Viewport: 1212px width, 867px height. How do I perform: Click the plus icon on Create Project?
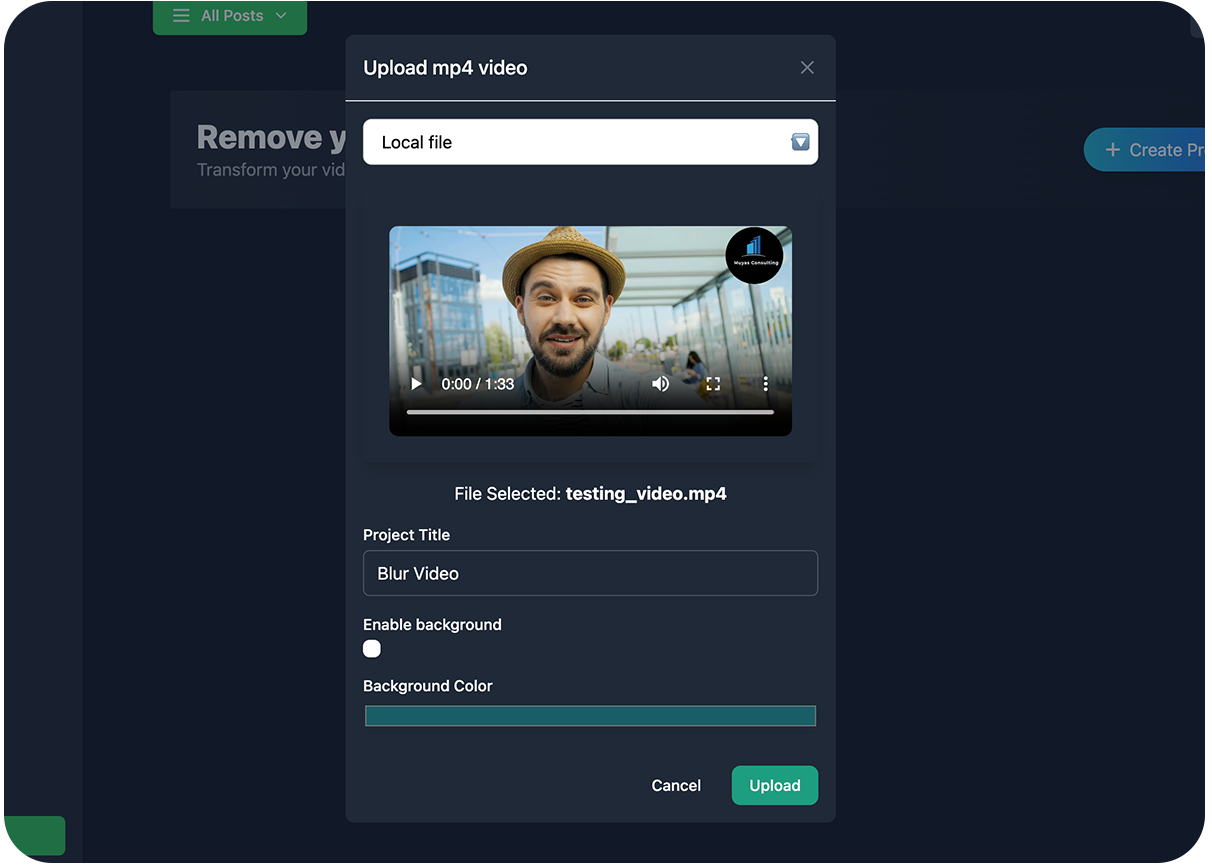click(x=1112, y=150)
